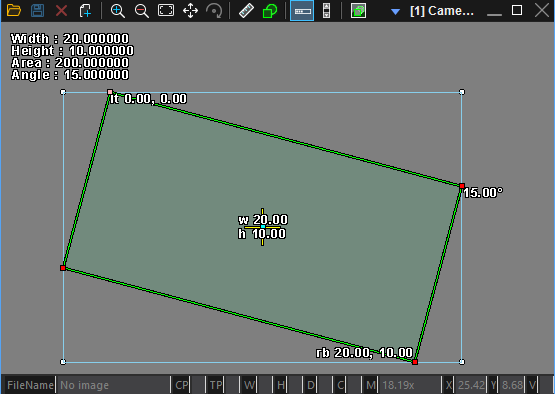Save the image with the floppy disk icon
The image size is (555, 394).
[38, 11]
